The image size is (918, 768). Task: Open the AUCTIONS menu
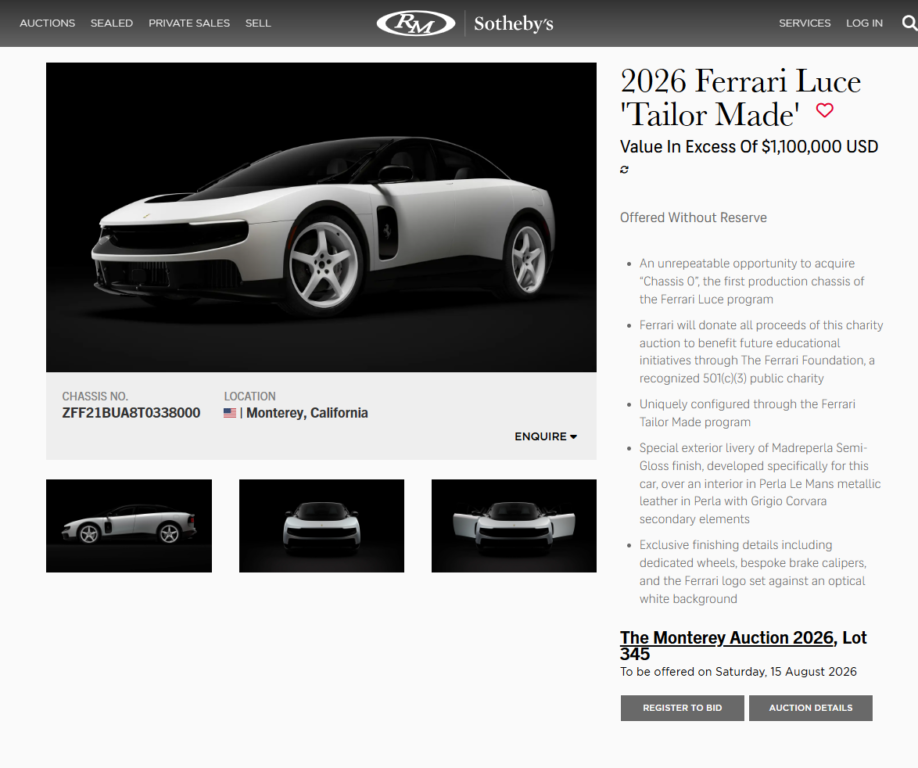click(x=47, y=23)
